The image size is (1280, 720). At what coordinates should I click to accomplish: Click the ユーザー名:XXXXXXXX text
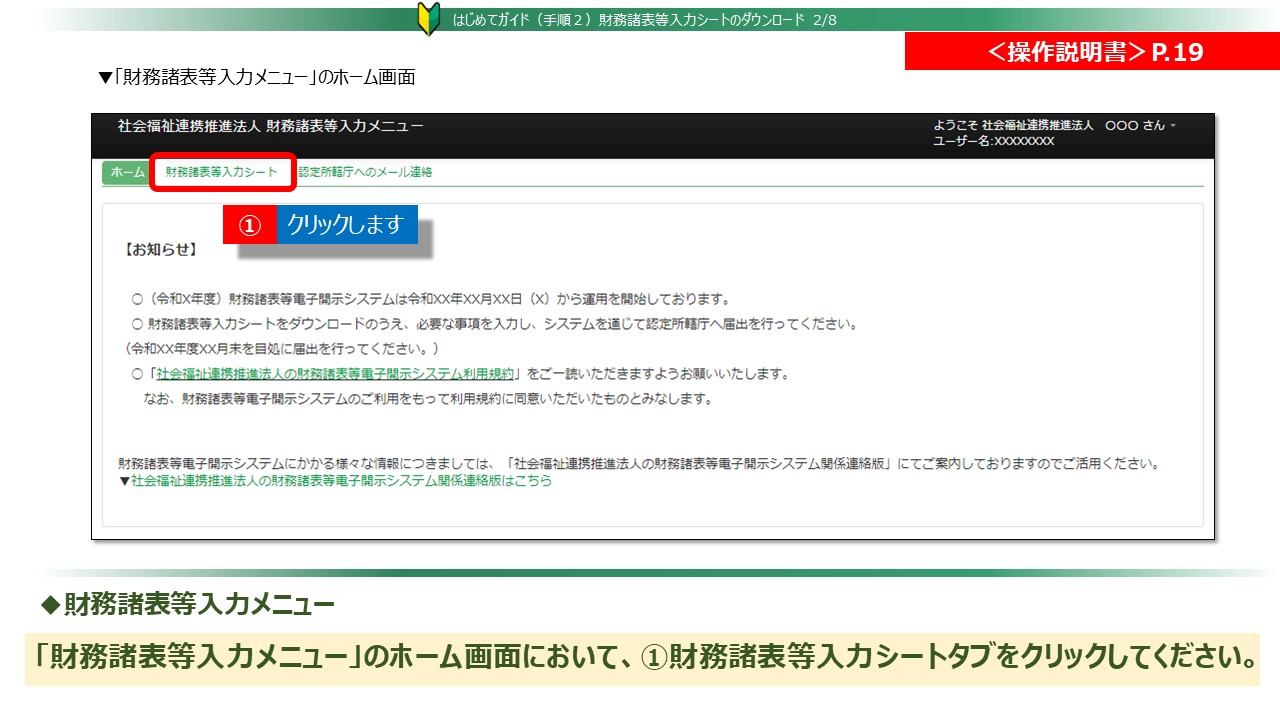[x=993, y=142]
